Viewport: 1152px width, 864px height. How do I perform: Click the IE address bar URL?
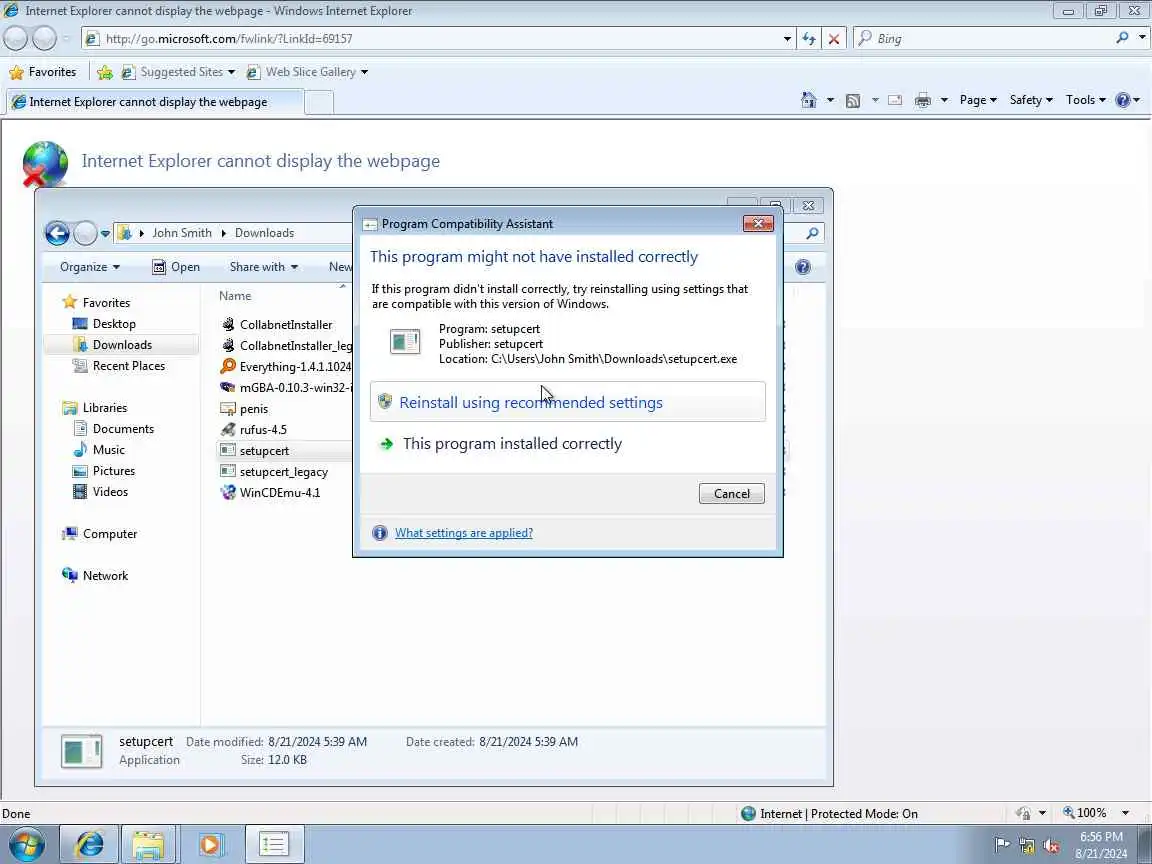(228, 39)
